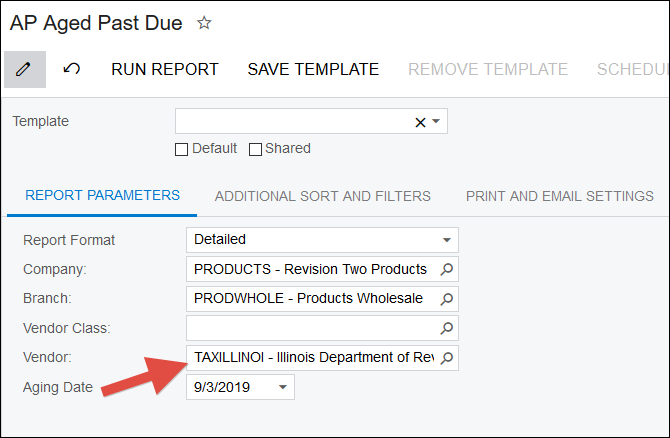This screenshot has height=438, width=670.
Task: Click the pencil edit icon
Action: pos(25,69)
